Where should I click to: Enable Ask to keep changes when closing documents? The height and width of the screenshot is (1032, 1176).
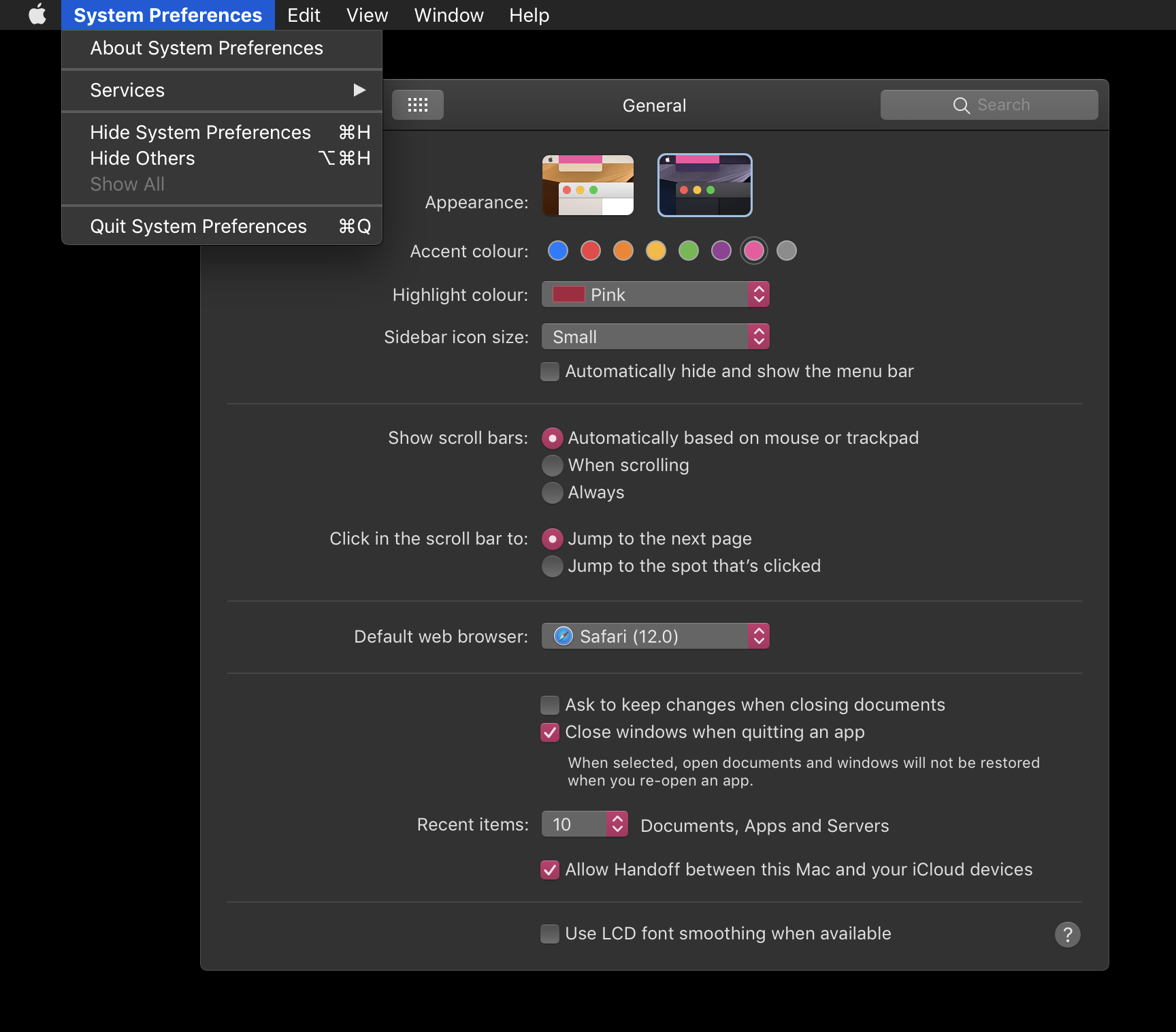coord(550,705)
